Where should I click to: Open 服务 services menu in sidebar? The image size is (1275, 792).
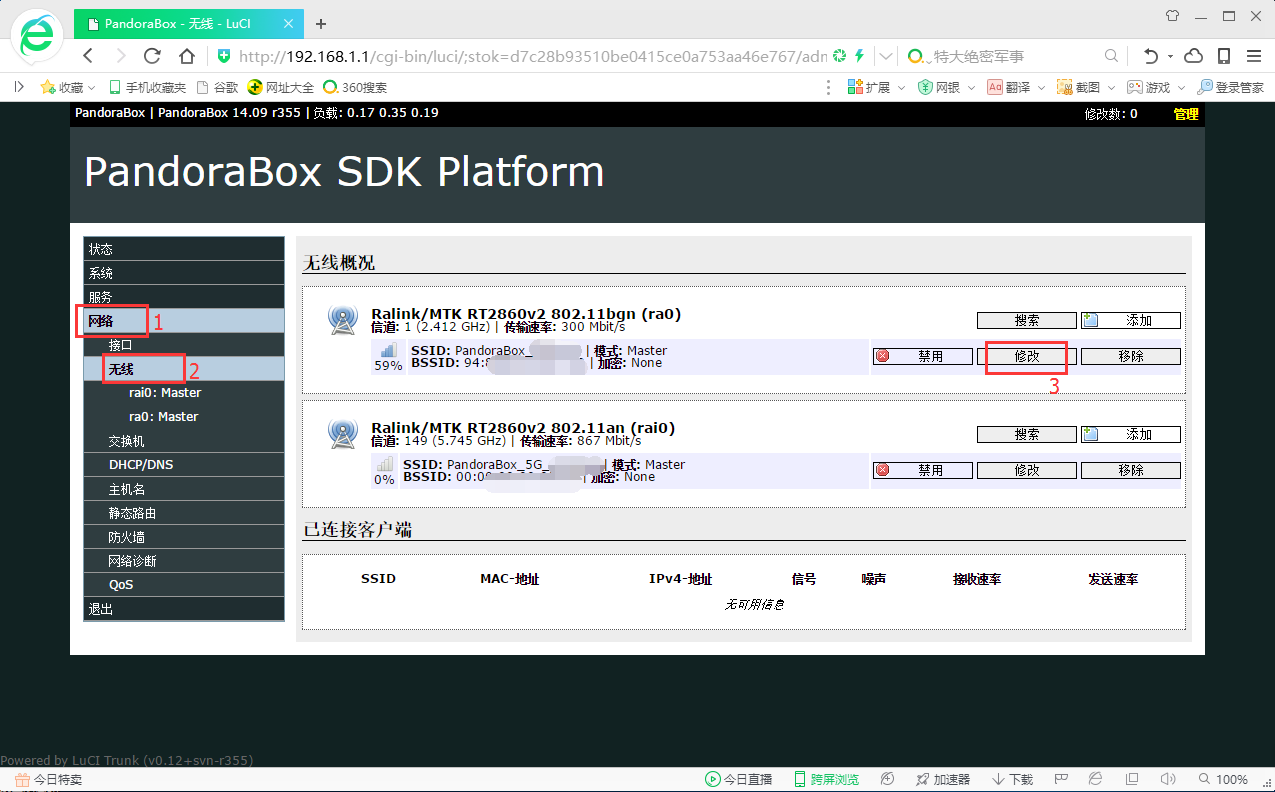click(184, 297)
